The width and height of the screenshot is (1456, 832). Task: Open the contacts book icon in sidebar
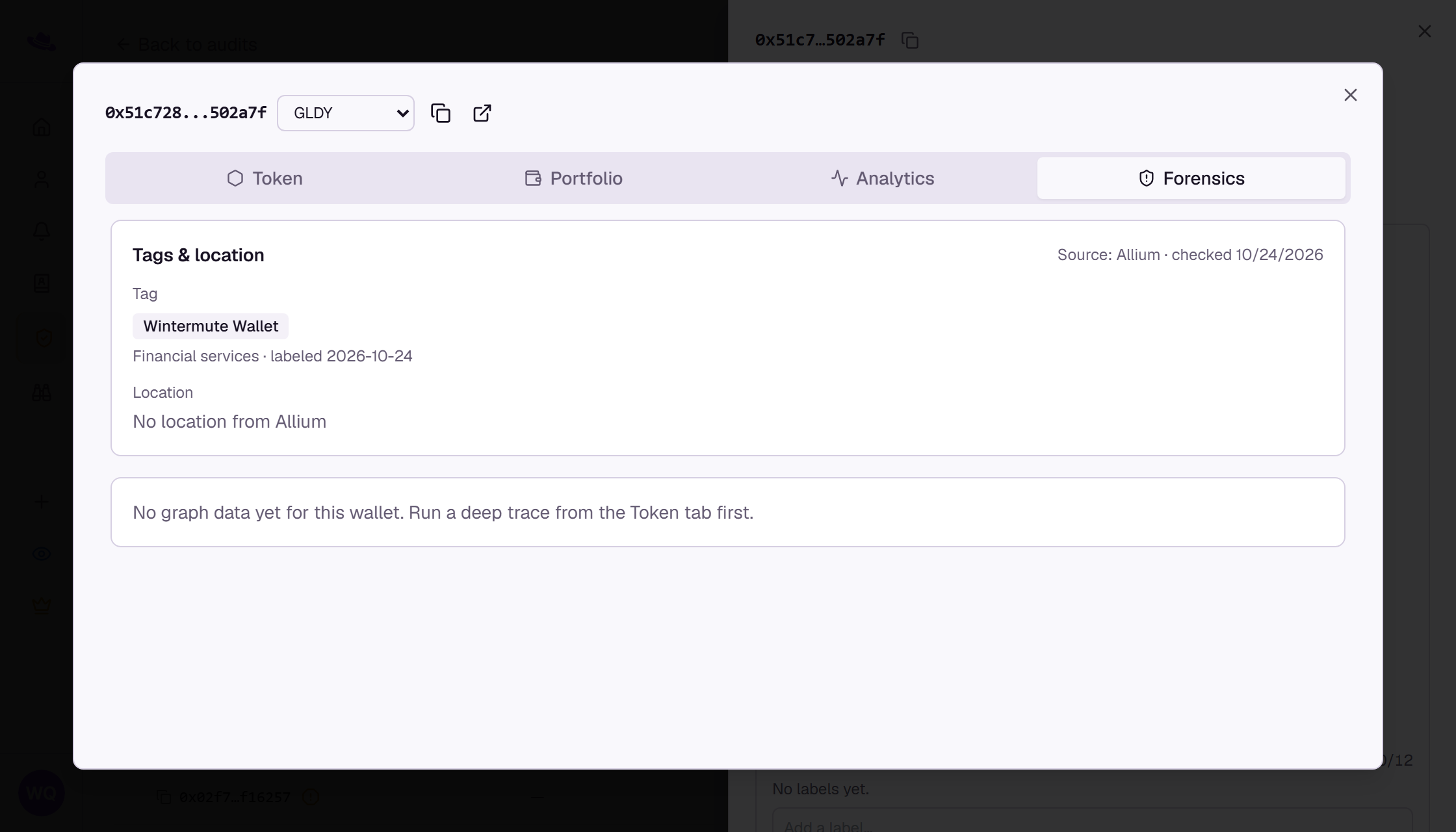[42, 283]
